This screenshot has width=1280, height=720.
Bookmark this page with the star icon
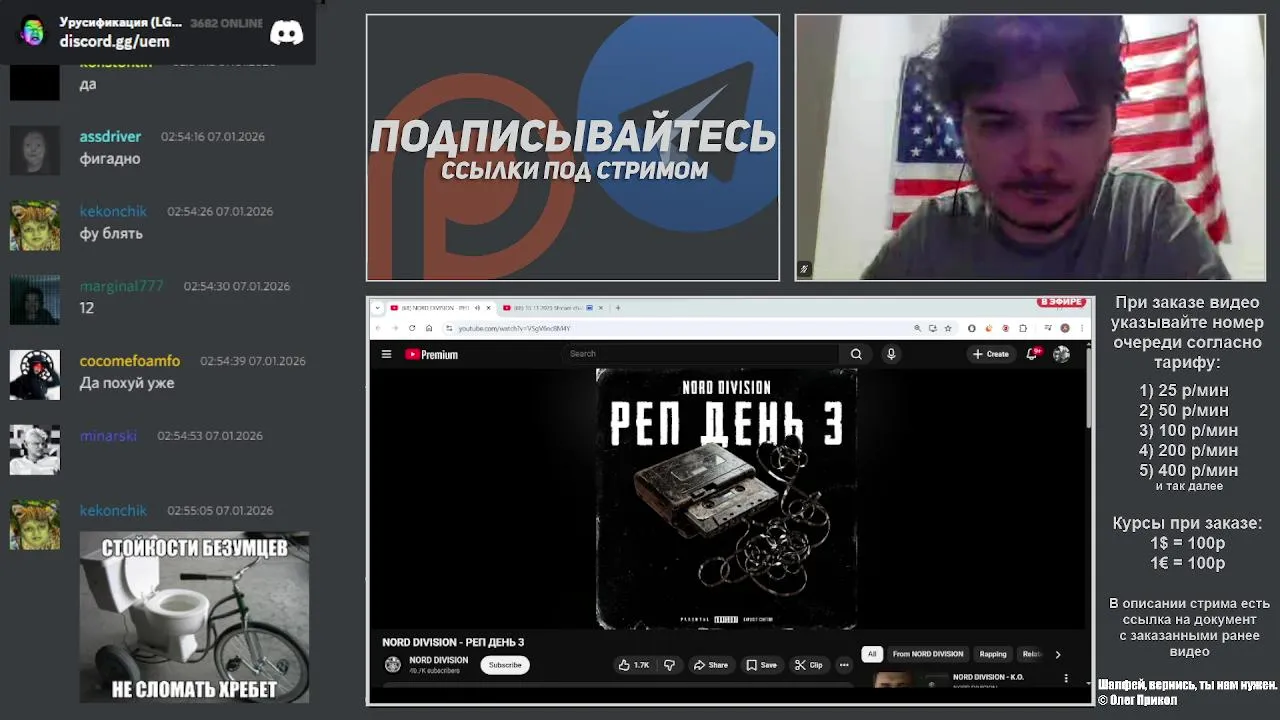coord(948,328)
